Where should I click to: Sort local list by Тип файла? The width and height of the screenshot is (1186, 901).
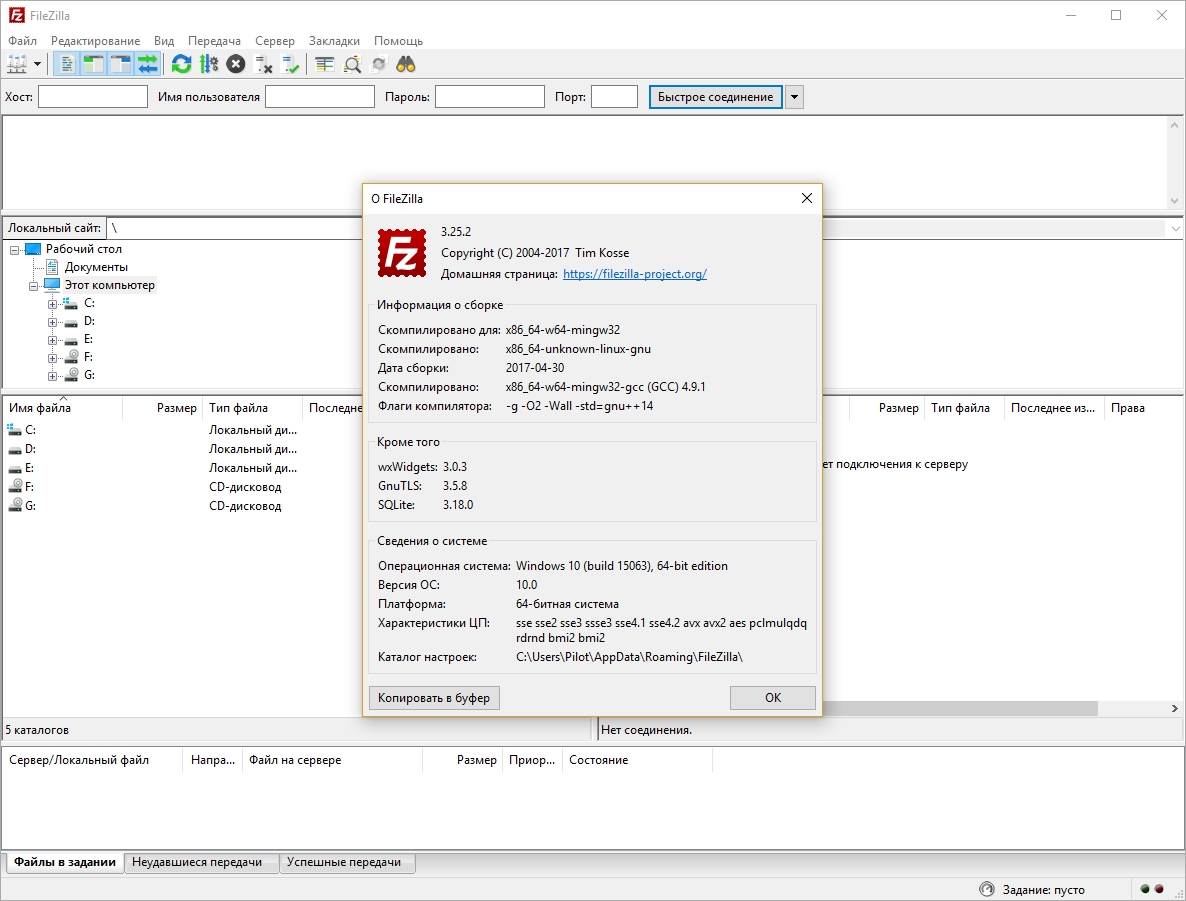(253, 408)
